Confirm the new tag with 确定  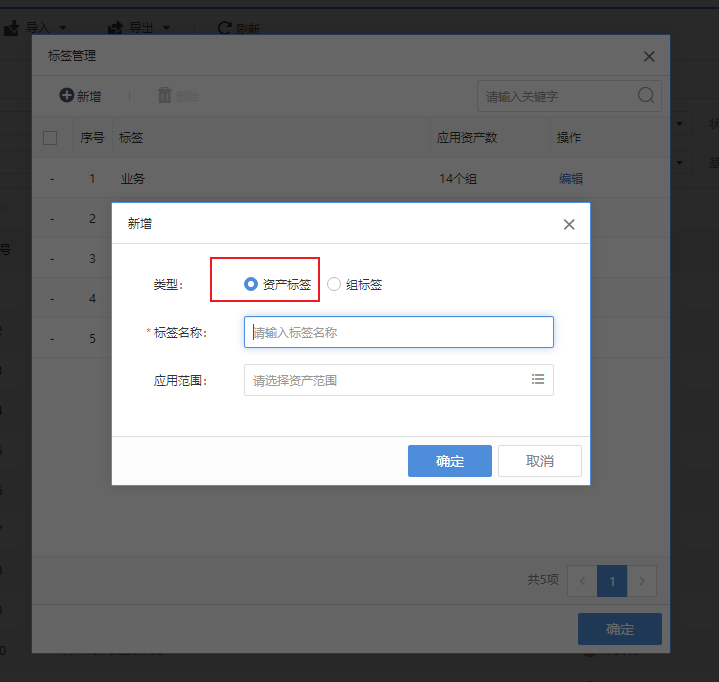point(449,461)
